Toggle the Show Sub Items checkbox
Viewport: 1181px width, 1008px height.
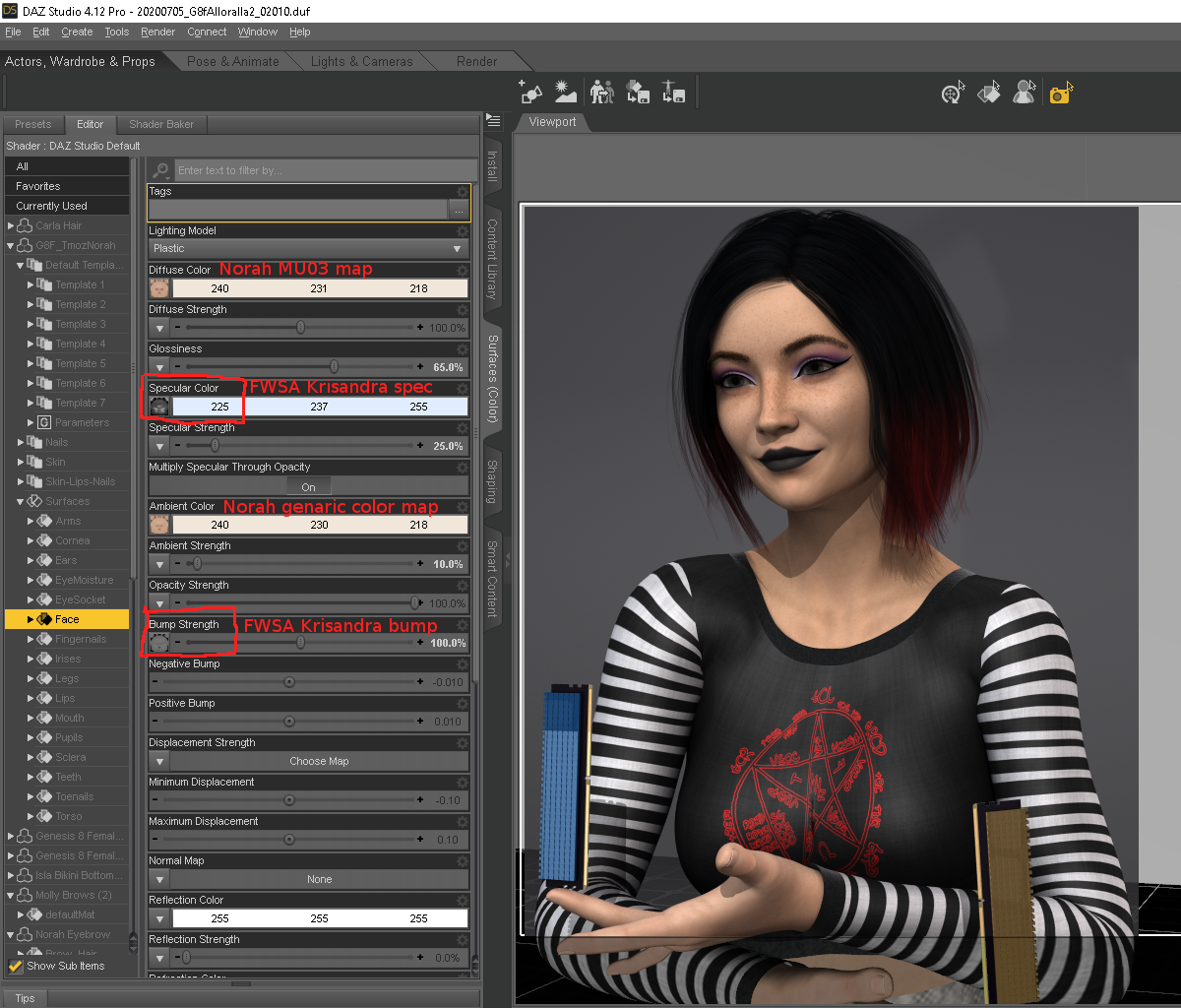[x=16, y=966]
